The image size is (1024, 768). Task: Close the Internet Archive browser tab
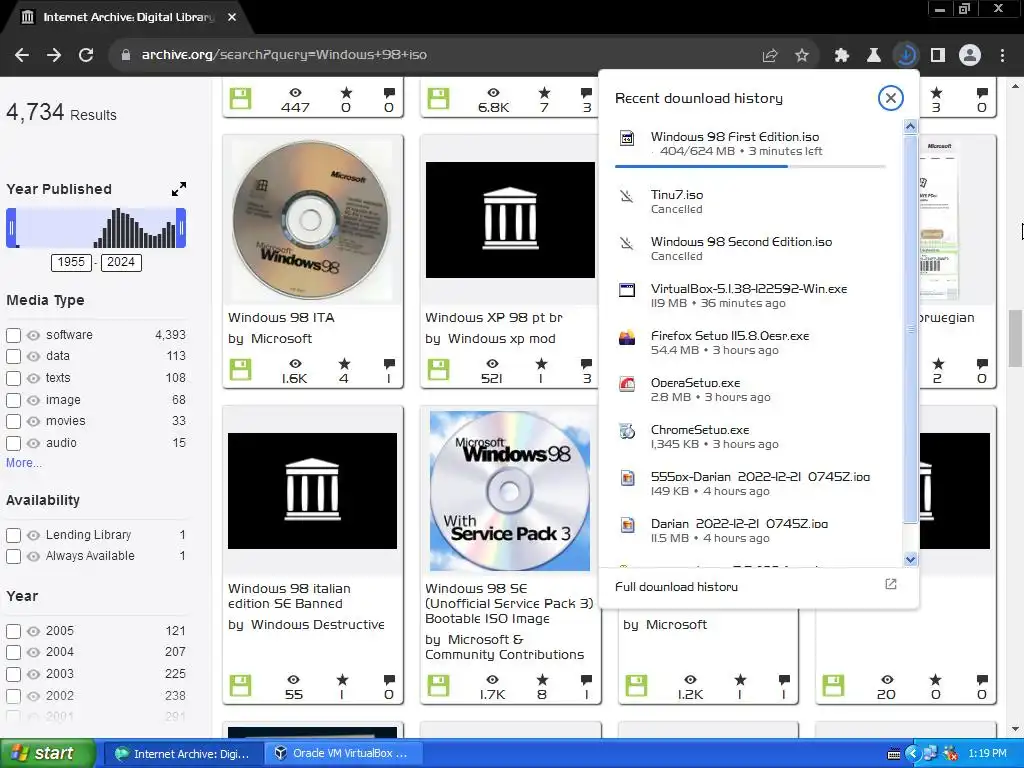(232, 17)
